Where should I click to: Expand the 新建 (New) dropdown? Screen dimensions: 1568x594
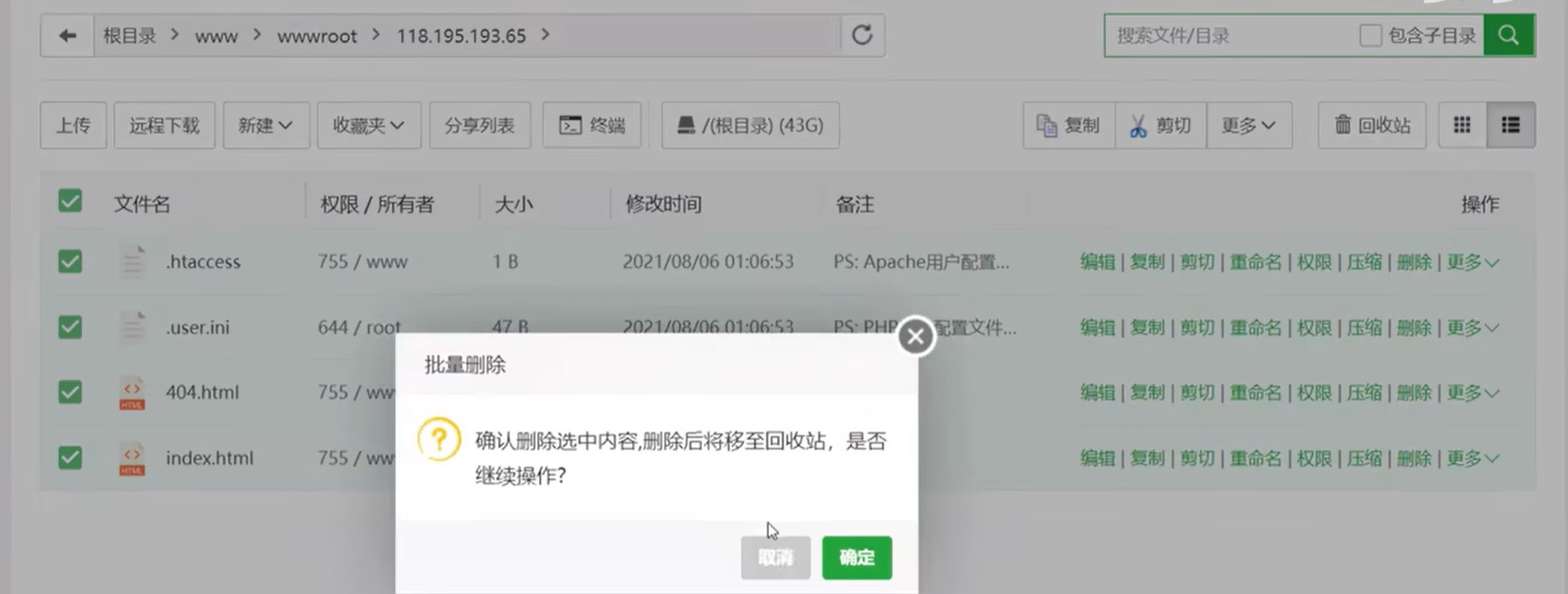point(265,125)
